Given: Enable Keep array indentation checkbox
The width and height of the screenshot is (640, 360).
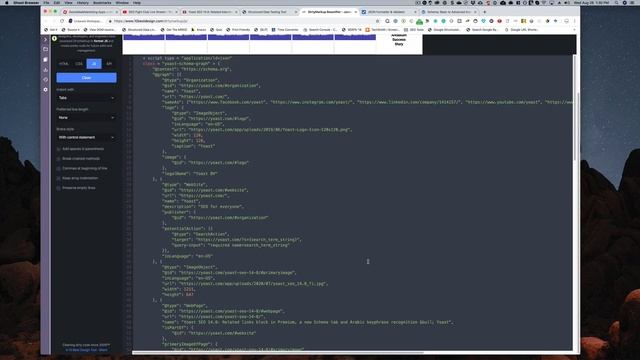Looking at the screenshot, I should [58, 179].
